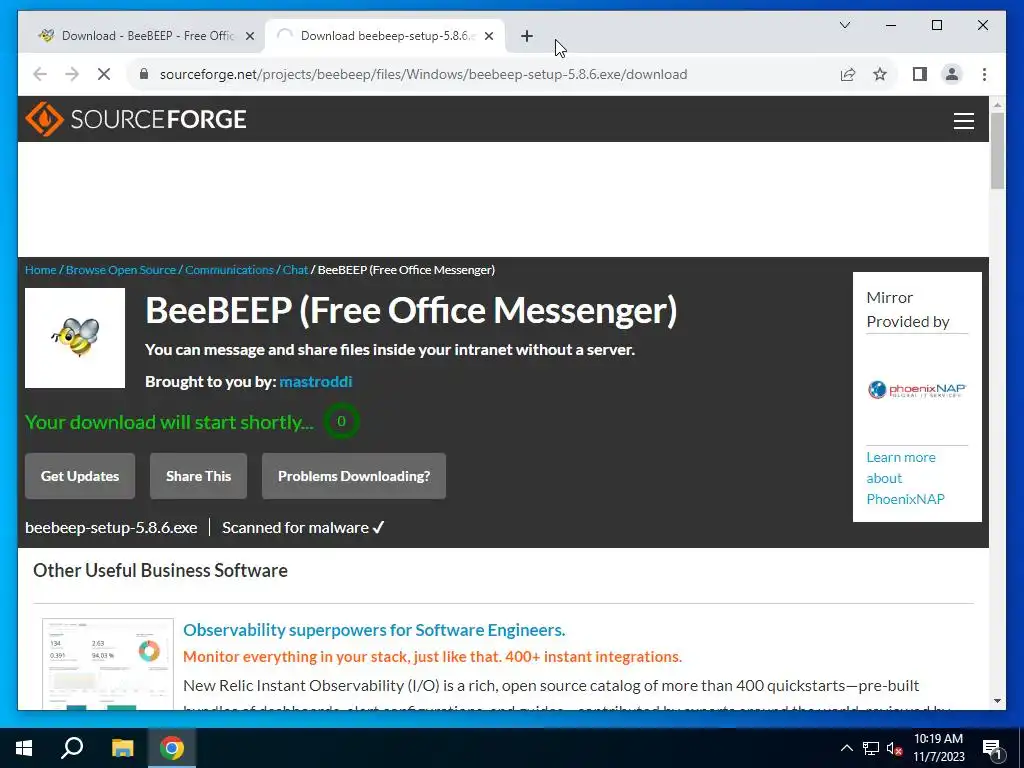The width and height of the screenshot is (1024, 768).
Task: Open File Explorer from taskbar
Action: [122, 748]
